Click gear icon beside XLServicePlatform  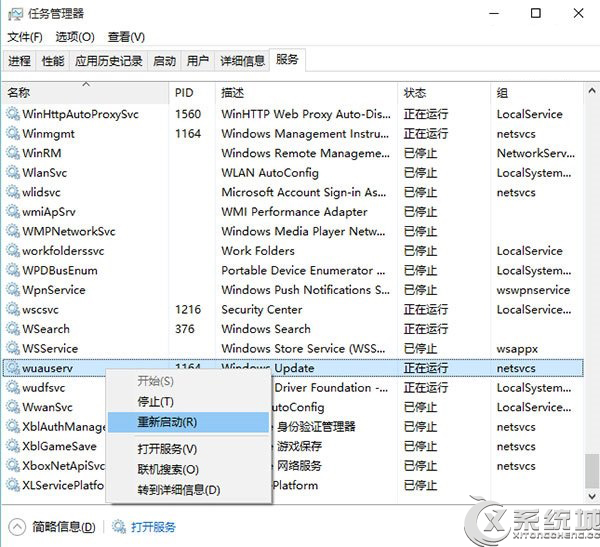point(13,485)
